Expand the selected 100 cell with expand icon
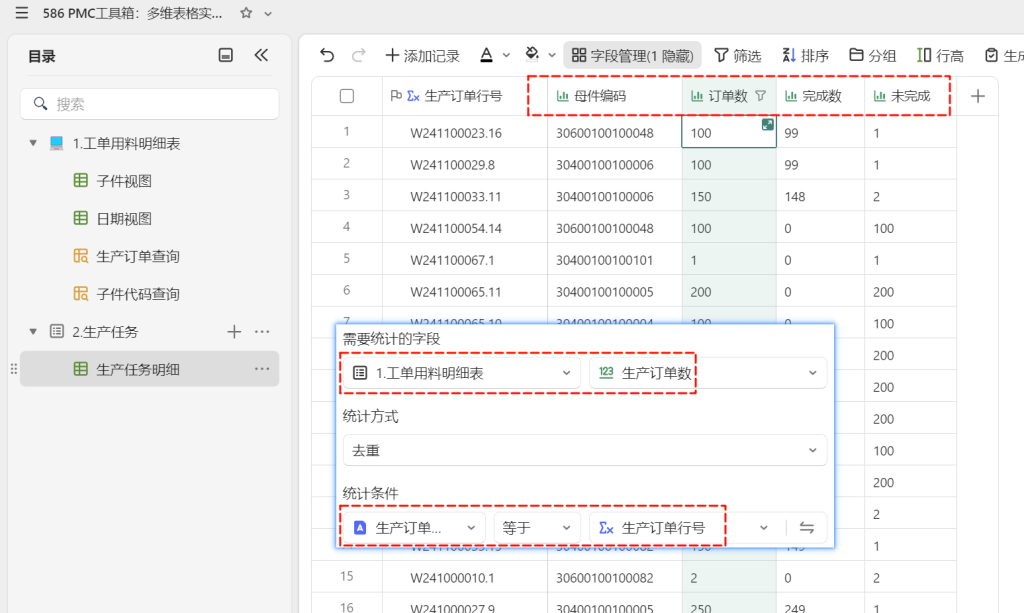The image size is (1024, 613). point(767,125)
